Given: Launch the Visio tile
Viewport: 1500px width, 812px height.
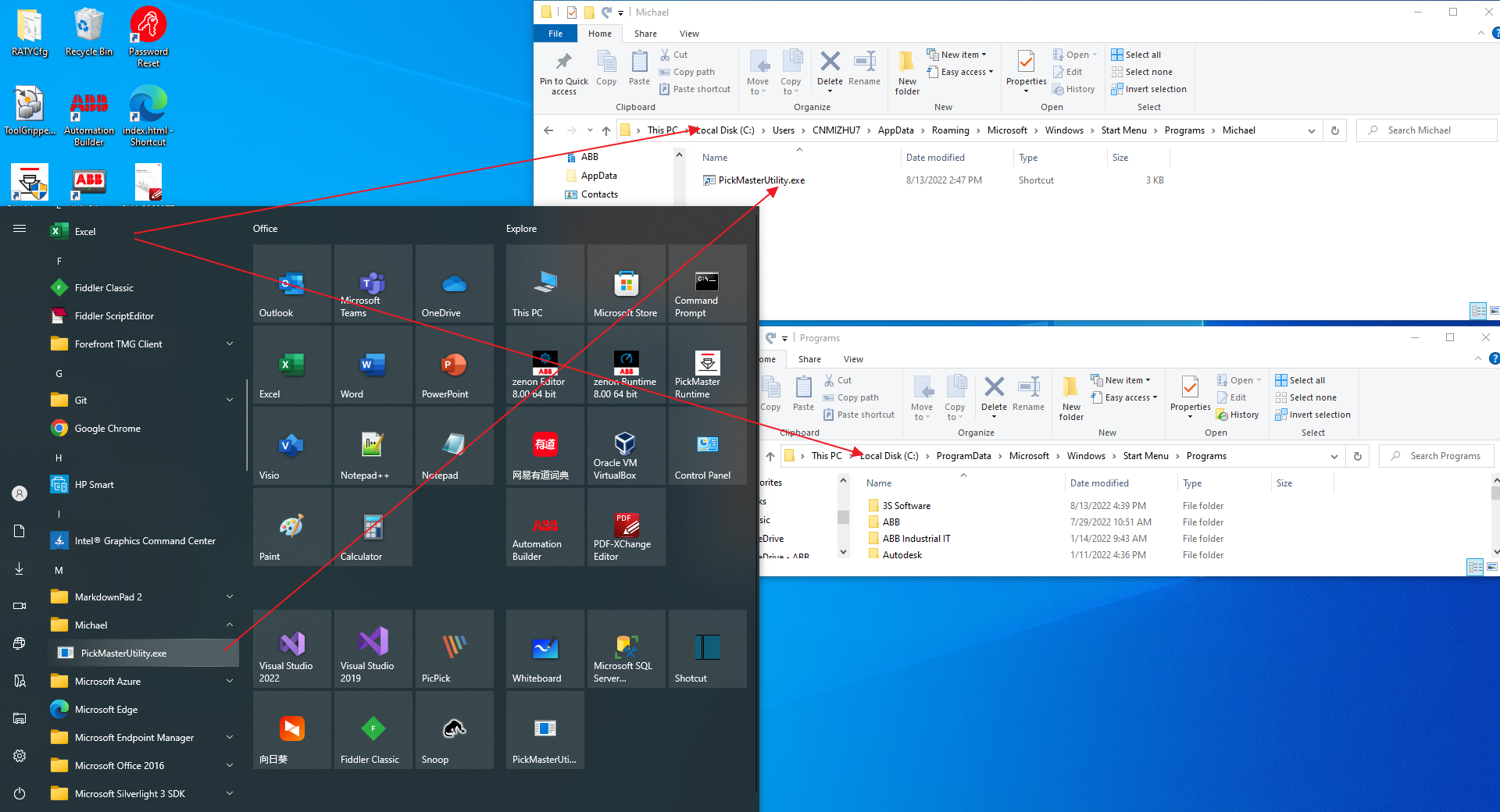Looking at the screenshot, I should pos(291,446).
